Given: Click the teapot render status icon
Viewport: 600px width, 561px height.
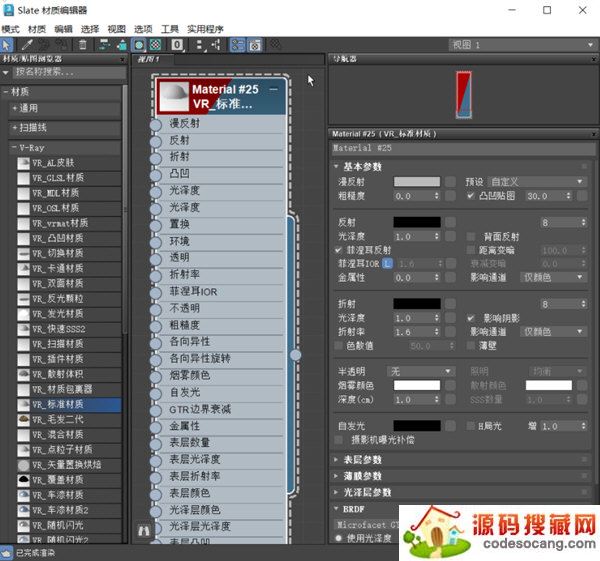Looking at the screenshot, I should [x=7, y=553].
